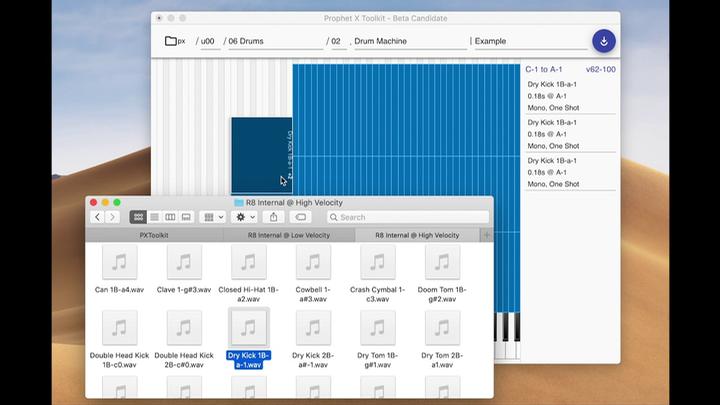Click first Dry Kick 1B-a-1 entry in list
The image size is (720, 405).
[x=570, y=96]
